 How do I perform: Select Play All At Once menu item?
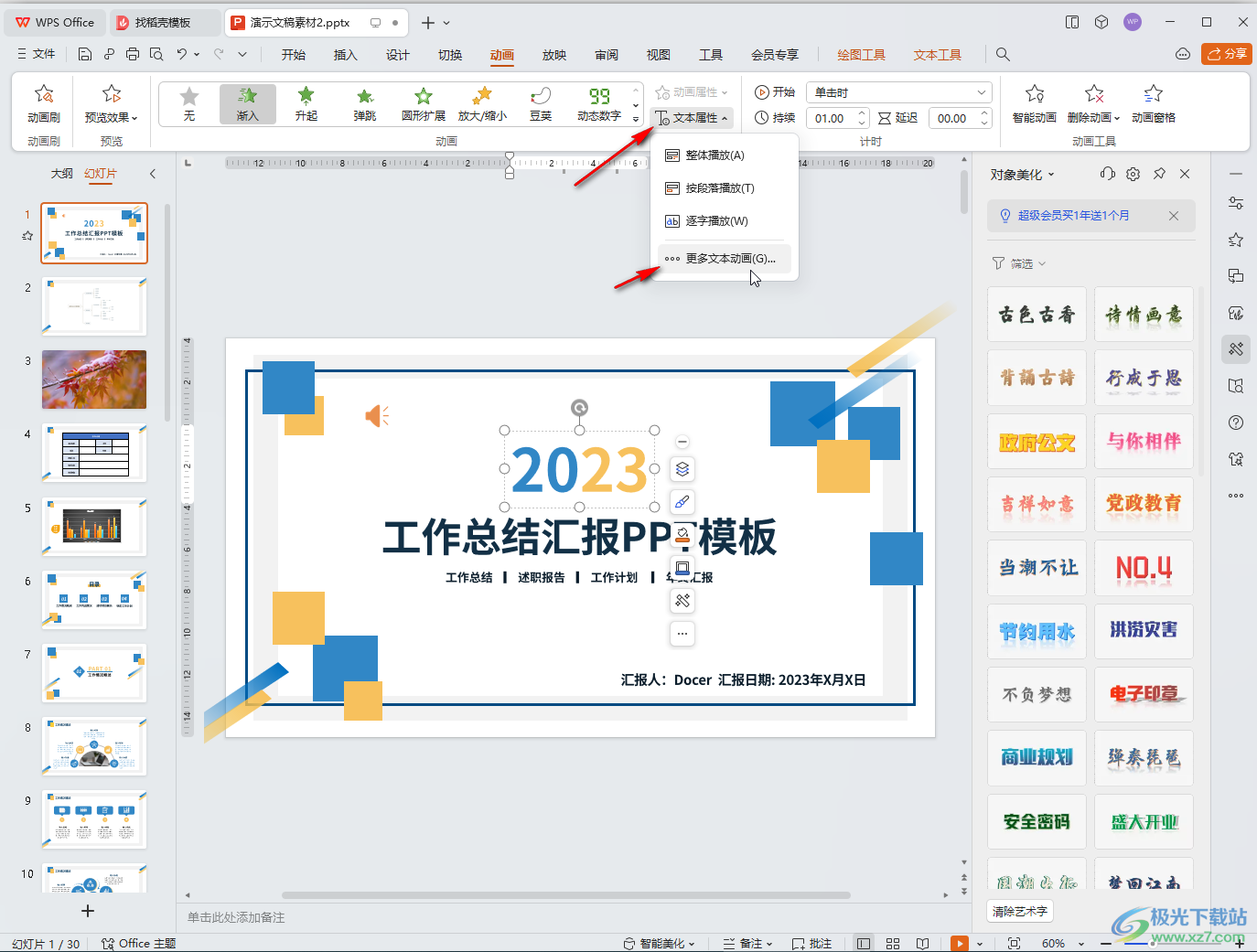pyautogui.click(x=725, y=155)
